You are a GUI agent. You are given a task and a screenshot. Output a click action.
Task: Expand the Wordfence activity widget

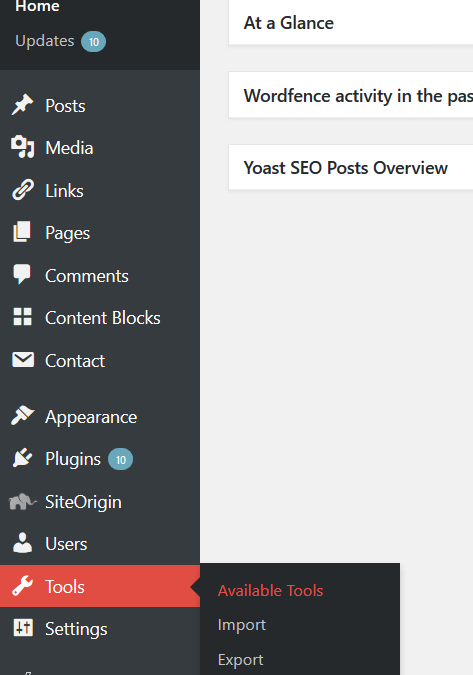(351, 95)
